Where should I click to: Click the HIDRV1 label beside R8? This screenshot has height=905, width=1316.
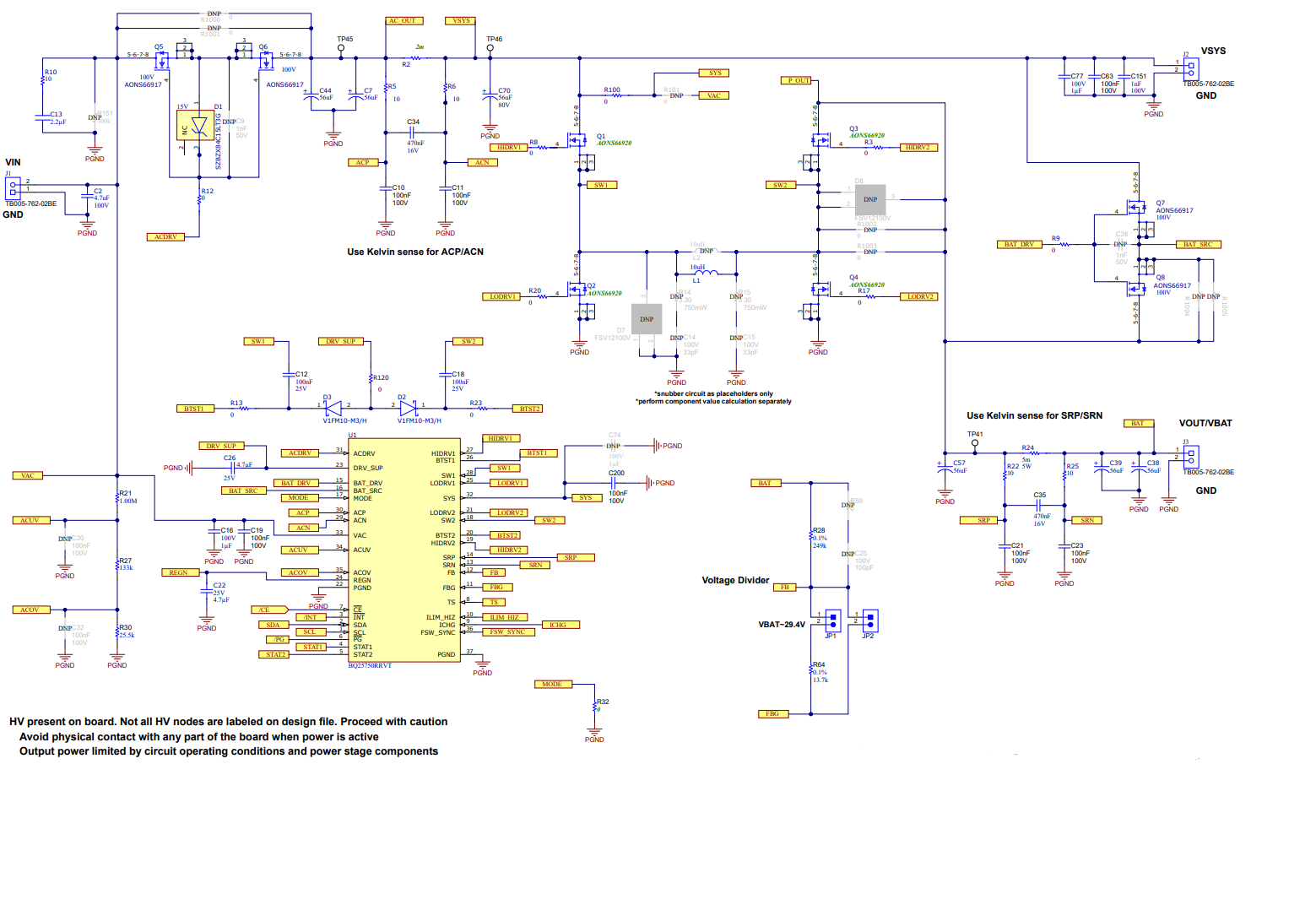pyautogui.click(x=509, y=148)
